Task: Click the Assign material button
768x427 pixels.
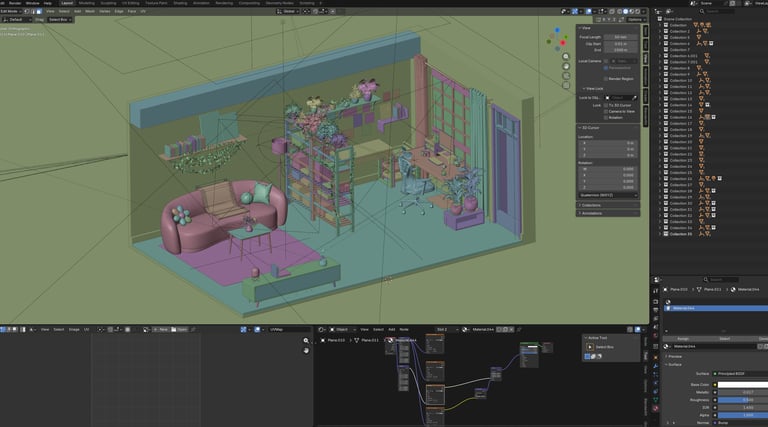Action: (x=683, y=339)
